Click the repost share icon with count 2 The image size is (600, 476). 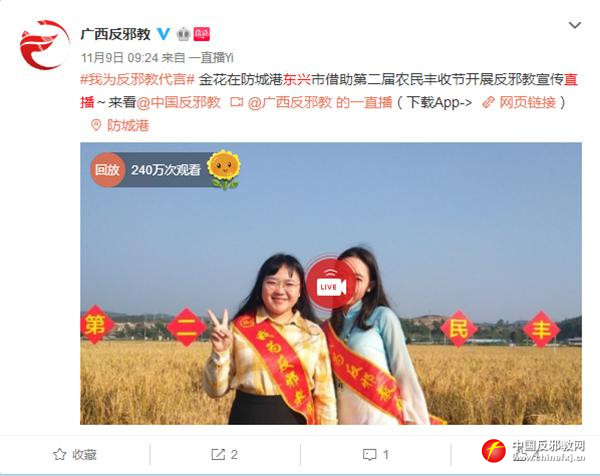pyautogui.click(x=225, y=455)
